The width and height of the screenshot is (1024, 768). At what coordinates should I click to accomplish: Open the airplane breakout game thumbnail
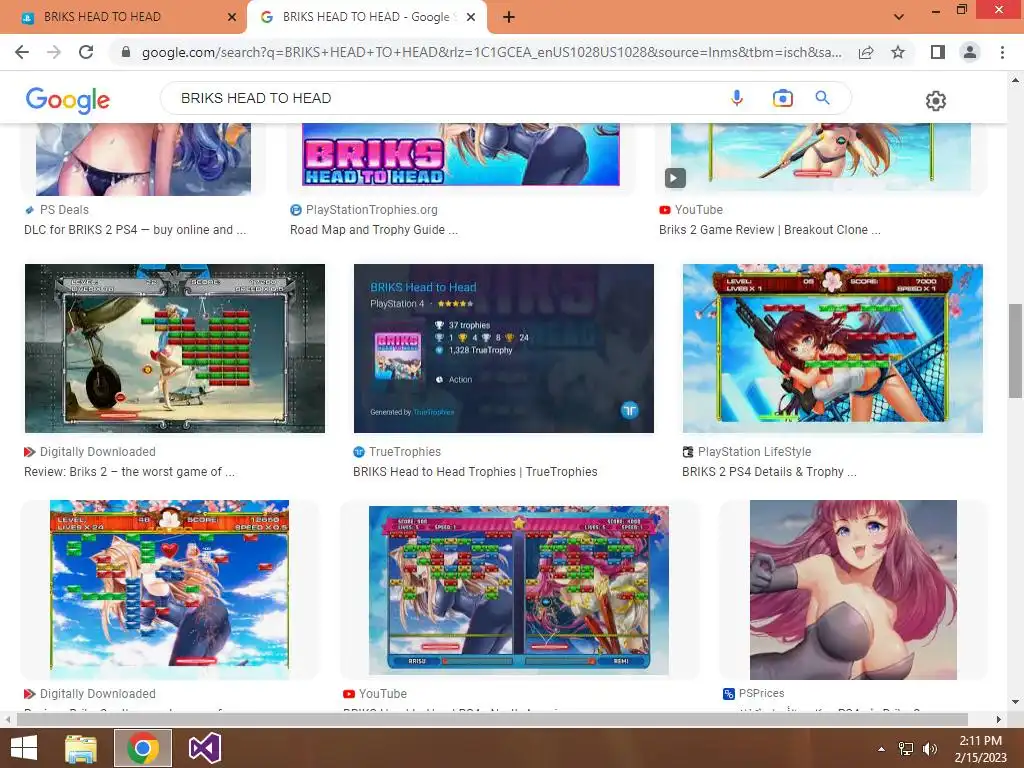coord(174,348)
